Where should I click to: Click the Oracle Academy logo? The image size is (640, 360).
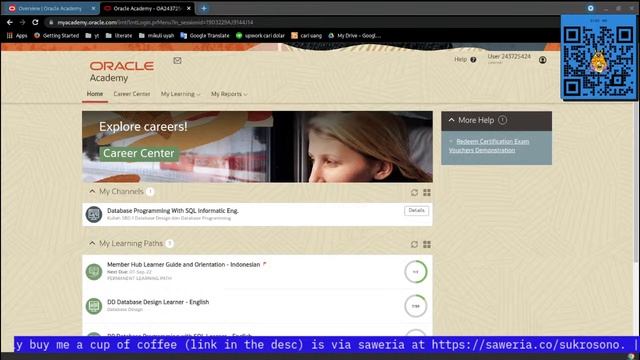[122, 71]
